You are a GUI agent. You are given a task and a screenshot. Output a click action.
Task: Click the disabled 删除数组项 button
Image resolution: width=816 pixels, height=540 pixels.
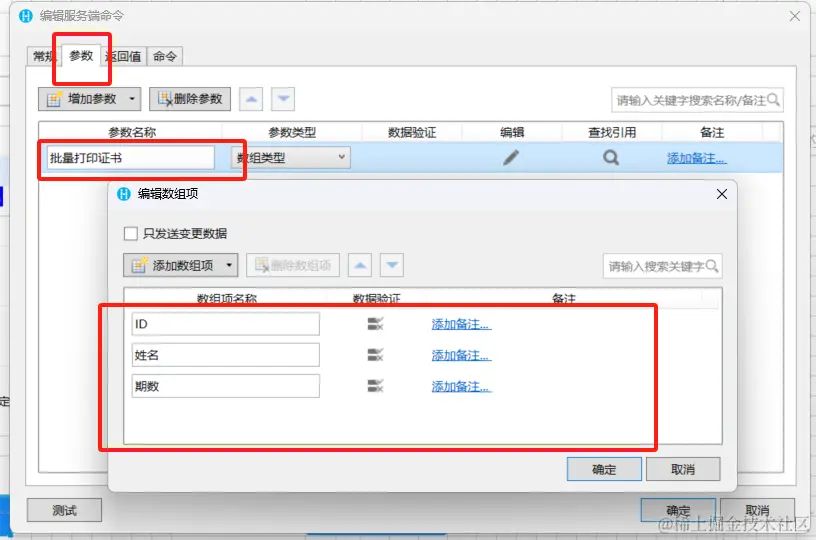(293, 265)
